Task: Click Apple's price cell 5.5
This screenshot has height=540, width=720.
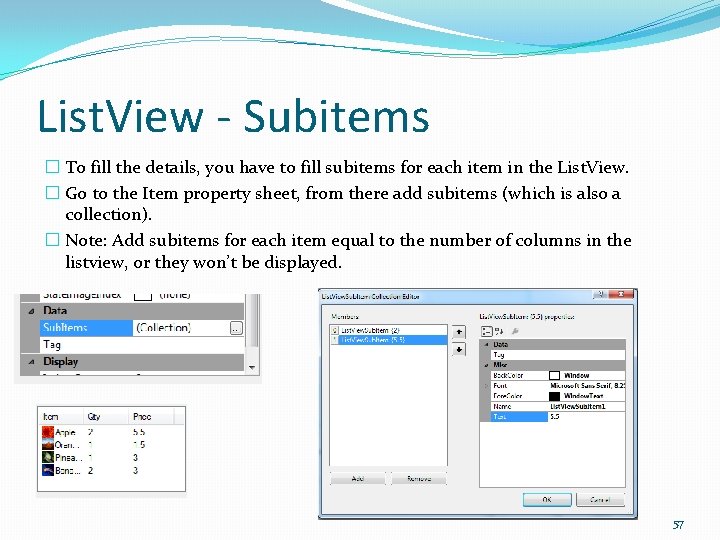Action: point(139,432)
